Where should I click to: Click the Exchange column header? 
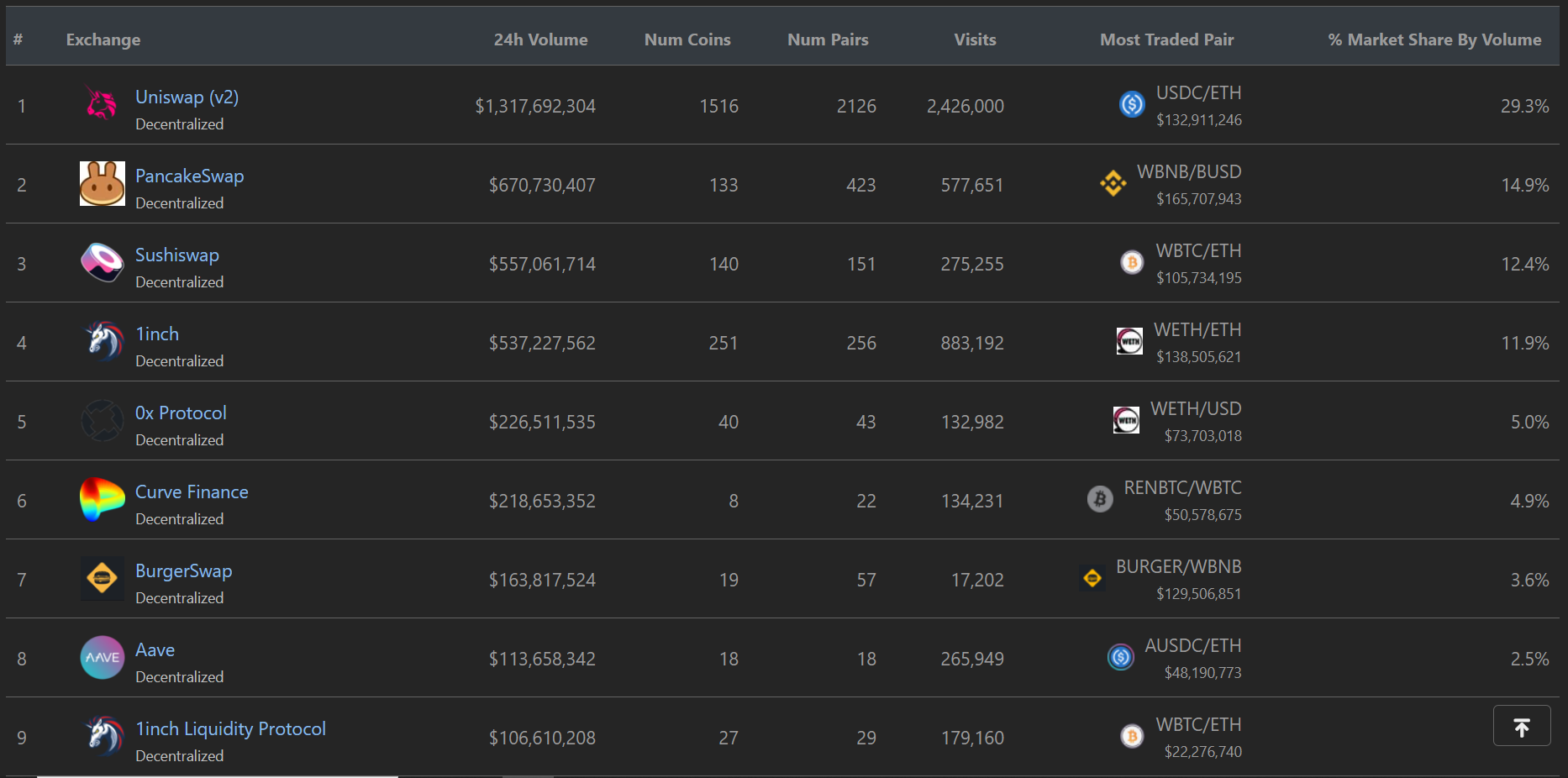[103, 39]
